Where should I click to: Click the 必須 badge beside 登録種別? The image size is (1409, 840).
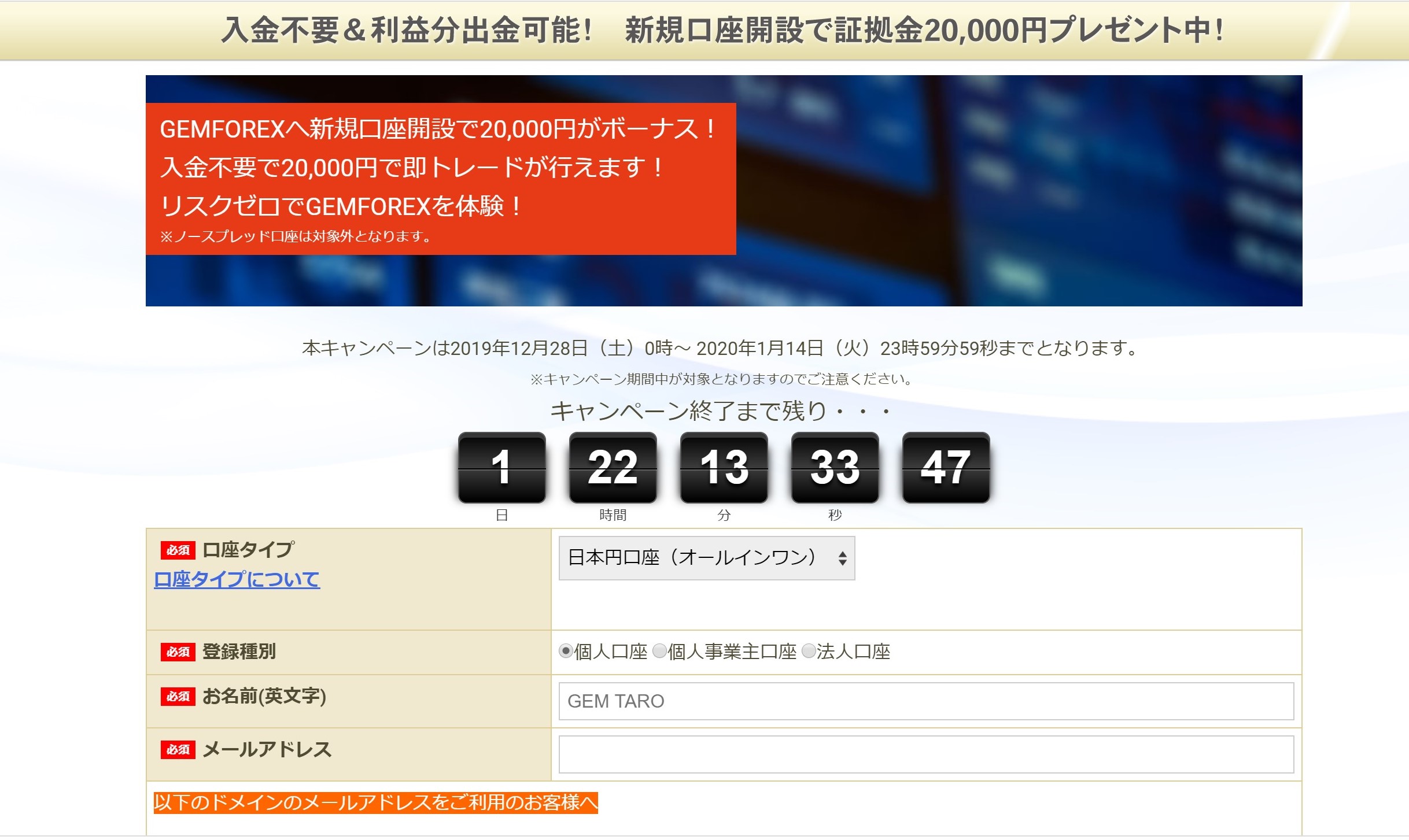[x=178, y=652]
